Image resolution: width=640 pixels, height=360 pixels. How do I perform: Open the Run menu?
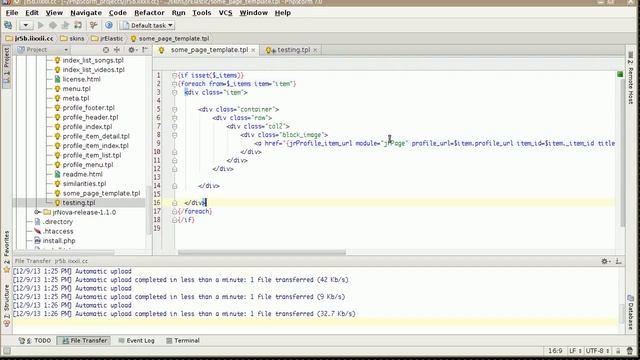coord(178,13)
